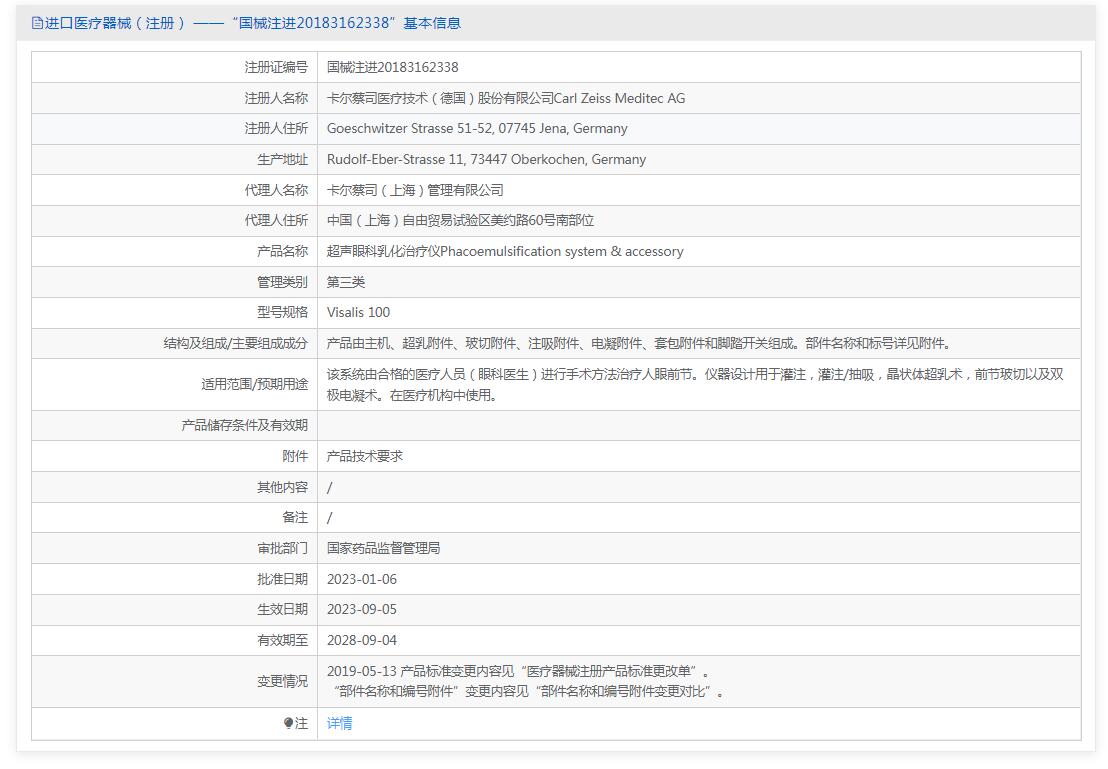Click the Phacoemulsification system & accessory product name
Viewport: 1108px width, 769px height.
click(x=505, y=252)
